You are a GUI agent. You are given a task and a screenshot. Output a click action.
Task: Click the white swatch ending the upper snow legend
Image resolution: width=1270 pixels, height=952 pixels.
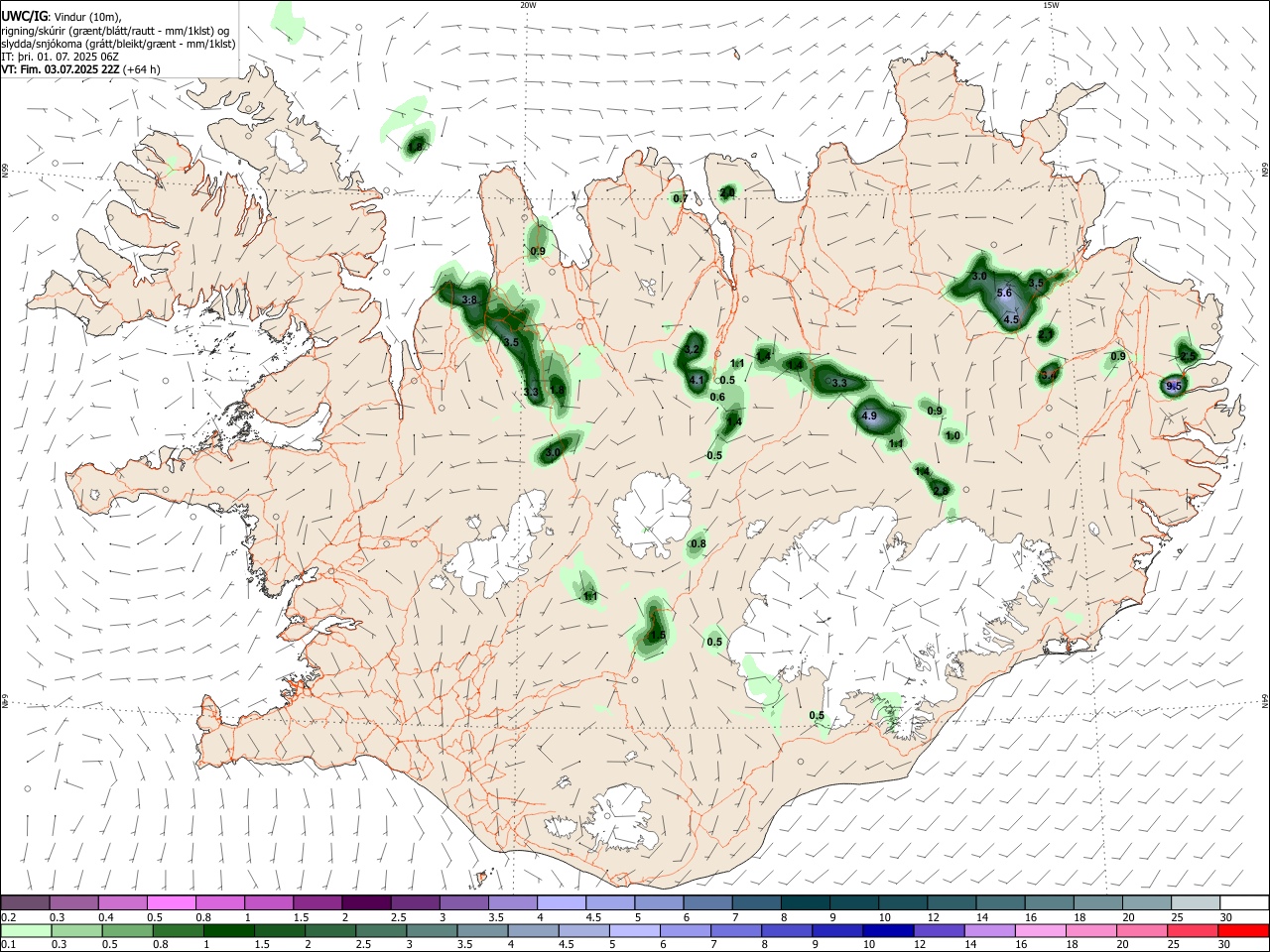click(1244, 902)
